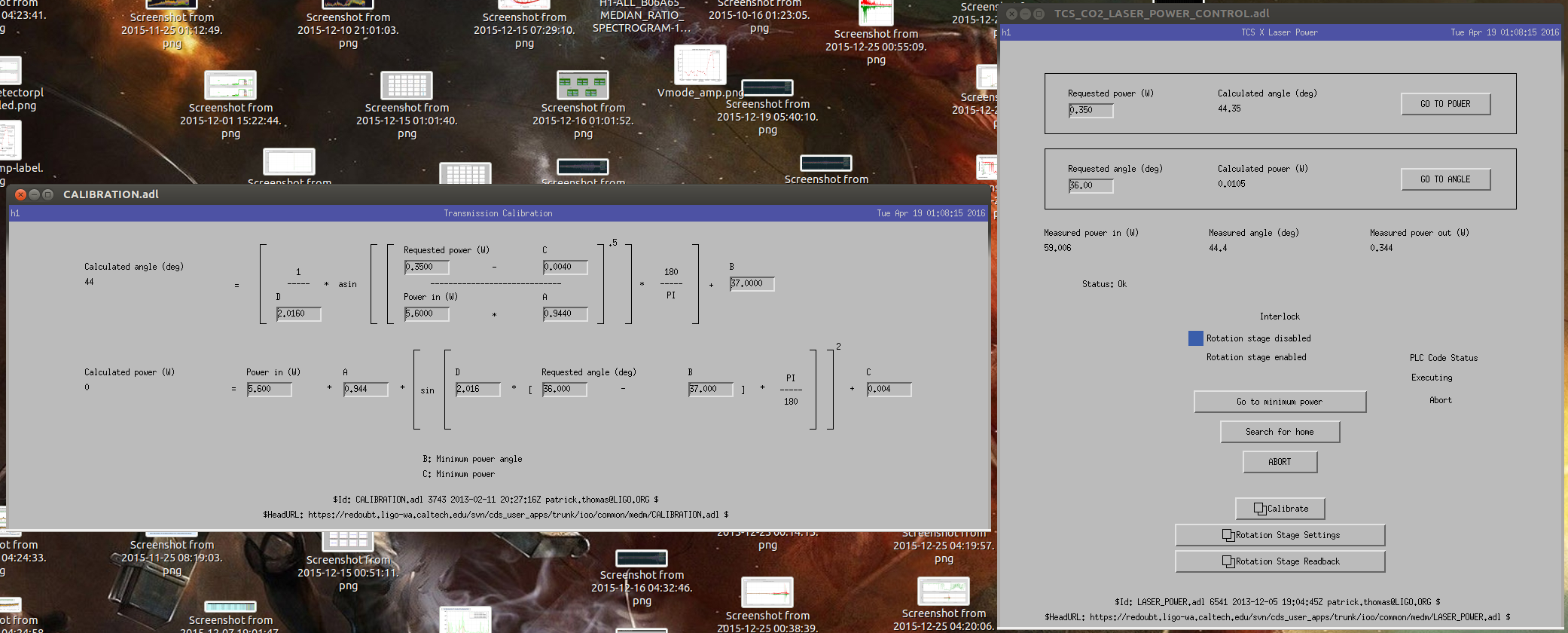Select Screenshot from 2015-12-10 21:01:03 file label

click(x=348, y=30)
